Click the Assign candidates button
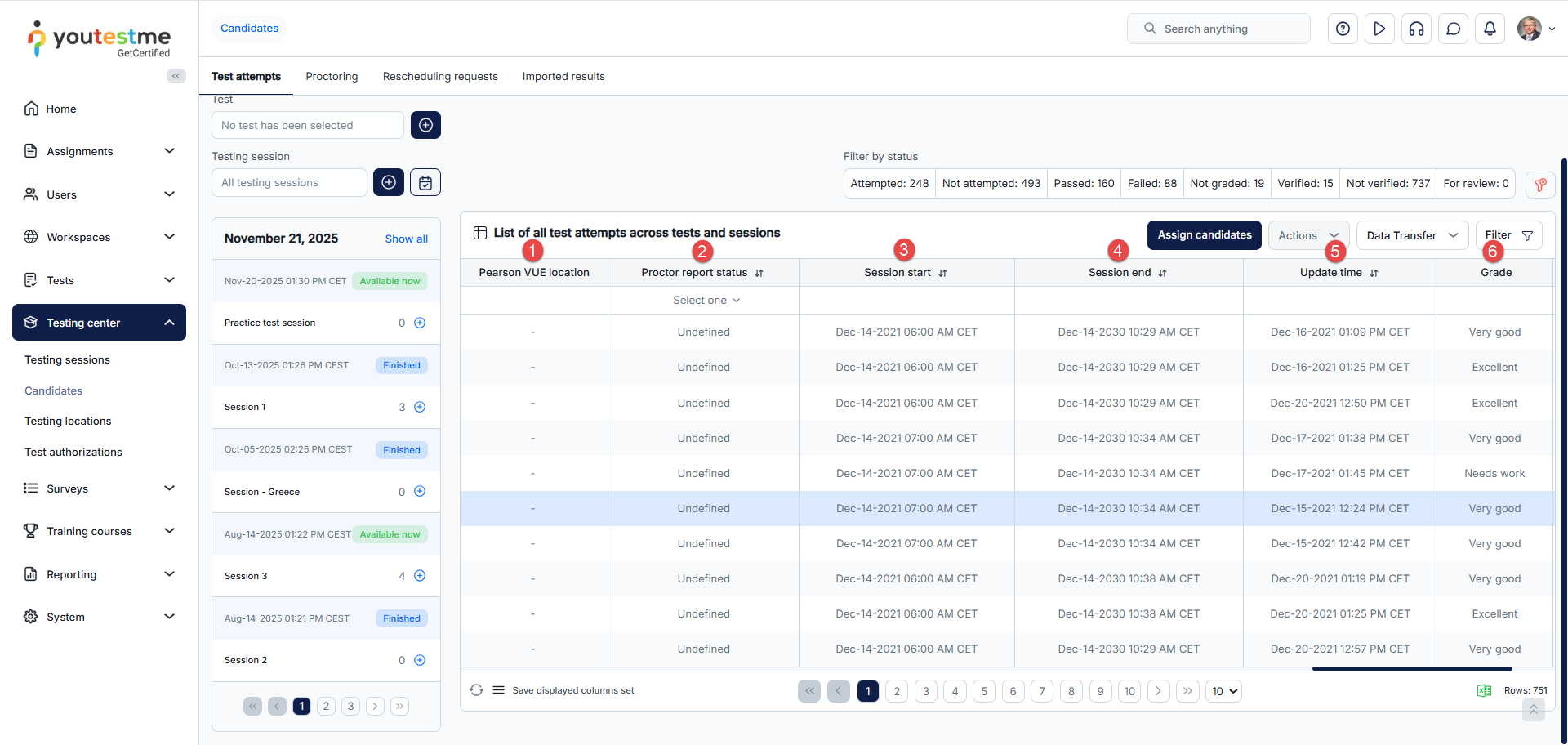The width and height of the screenshot is (1568, 745). click(x=1204, y=235)
